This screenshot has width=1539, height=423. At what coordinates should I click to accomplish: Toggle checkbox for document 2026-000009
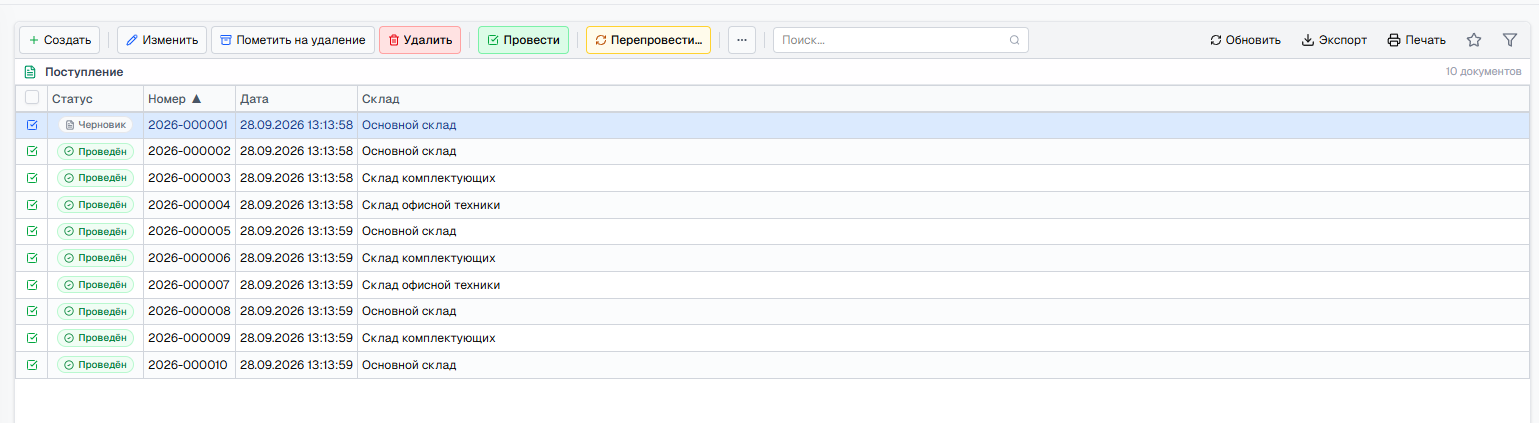(x=32, y=338)
